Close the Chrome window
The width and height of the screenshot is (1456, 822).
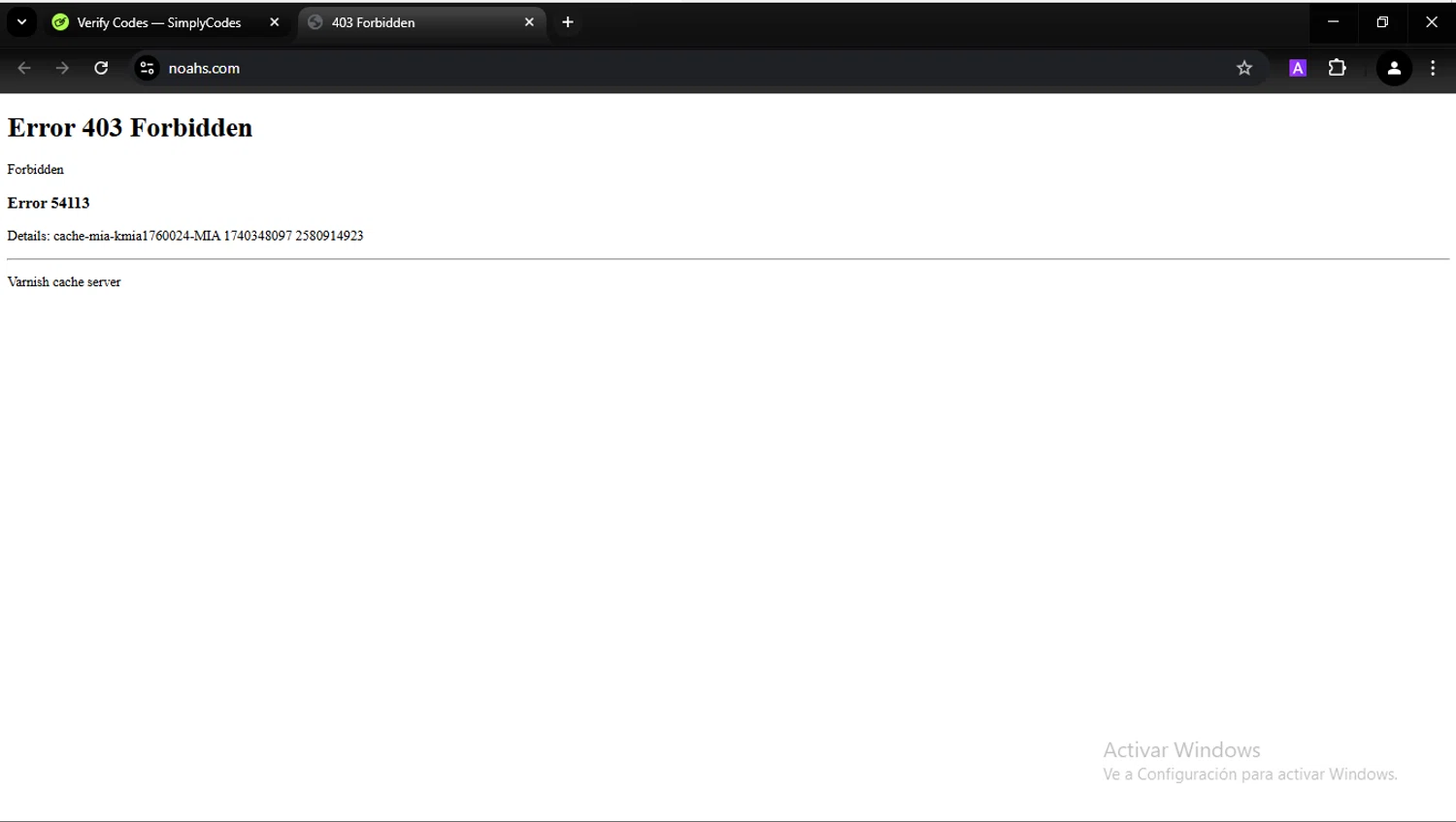click(x=1431, y=22)
